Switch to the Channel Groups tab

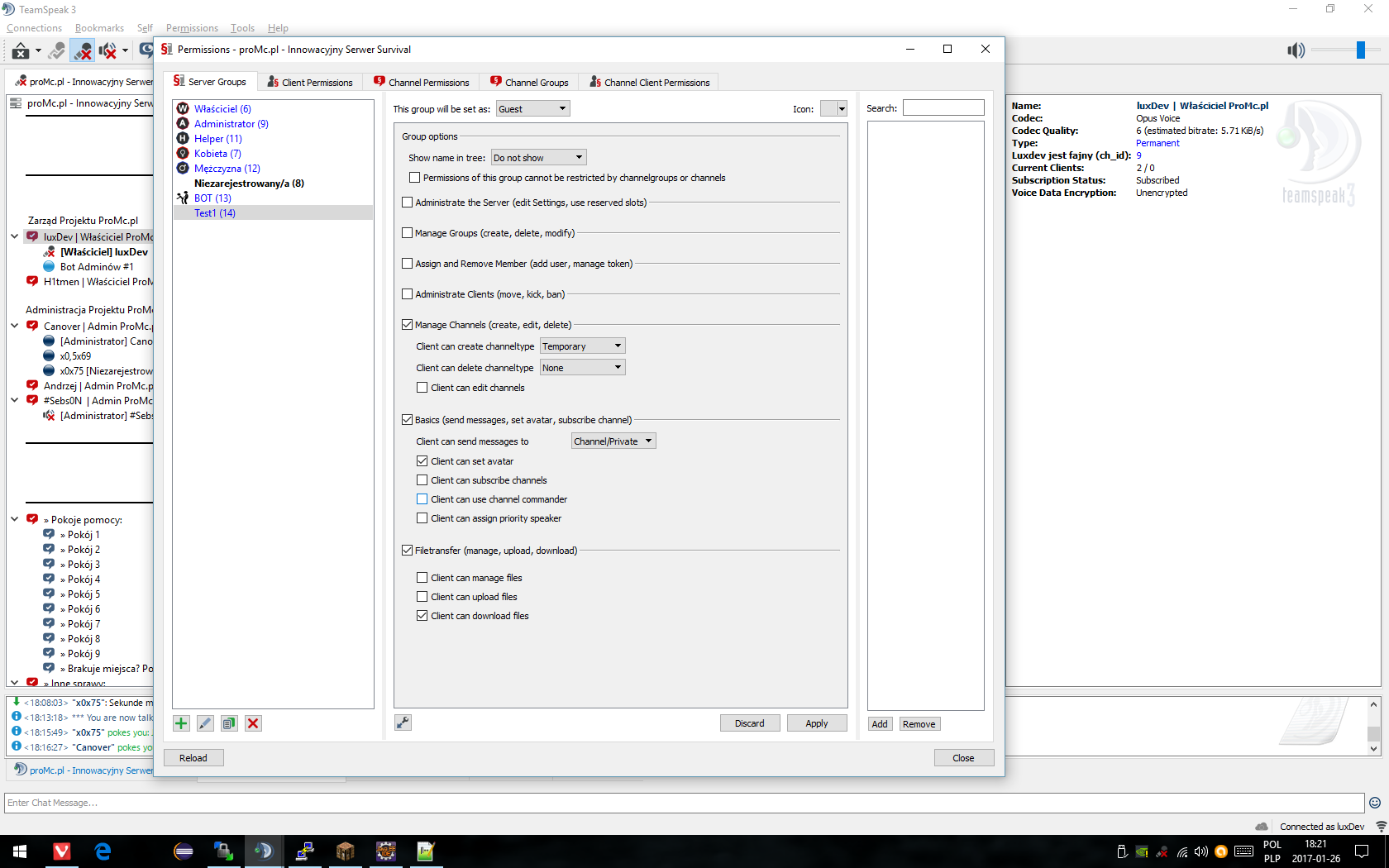pos(529,83)
